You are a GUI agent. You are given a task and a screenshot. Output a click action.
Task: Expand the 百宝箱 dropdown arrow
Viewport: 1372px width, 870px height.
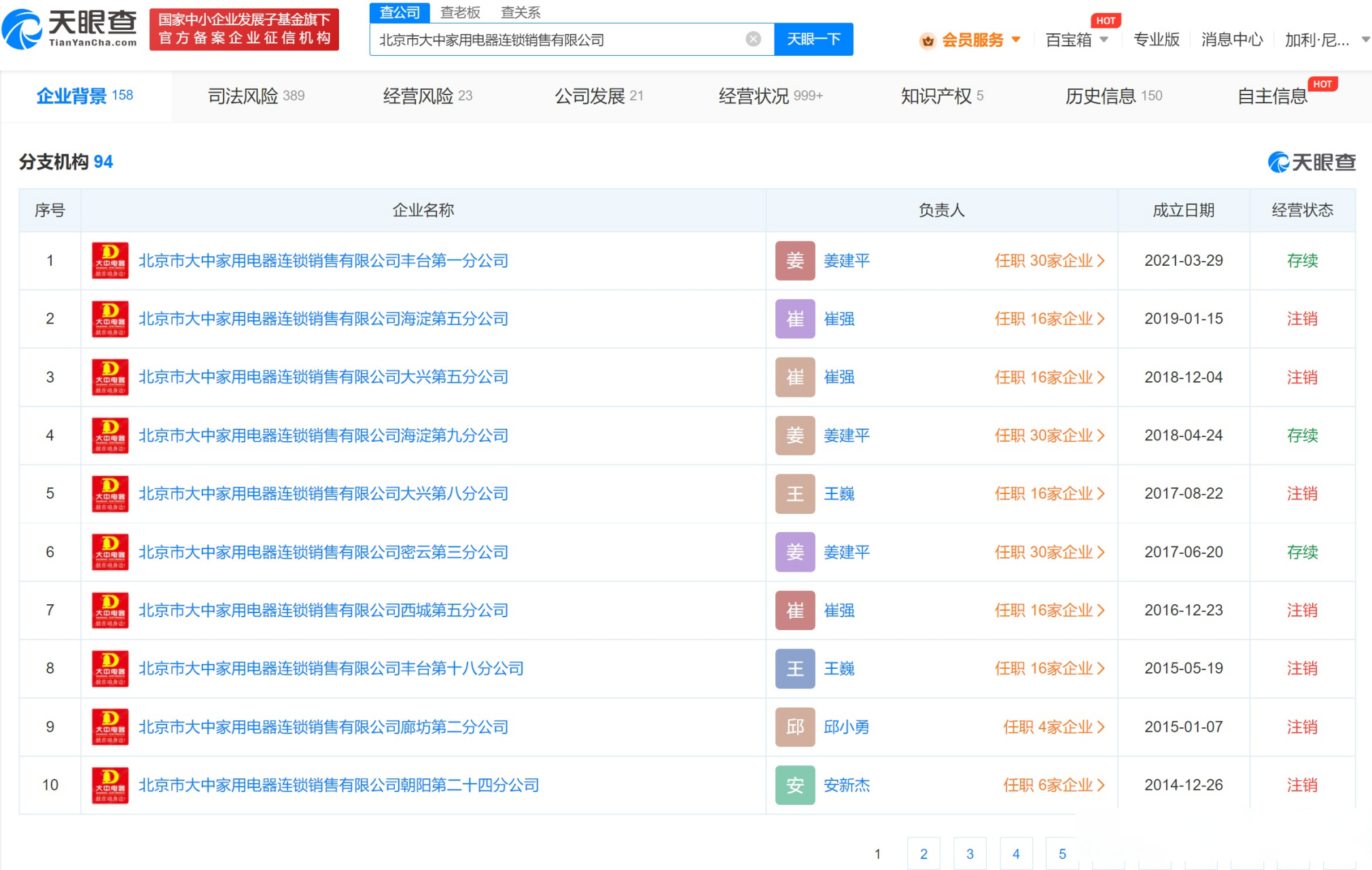[1104, 39]
